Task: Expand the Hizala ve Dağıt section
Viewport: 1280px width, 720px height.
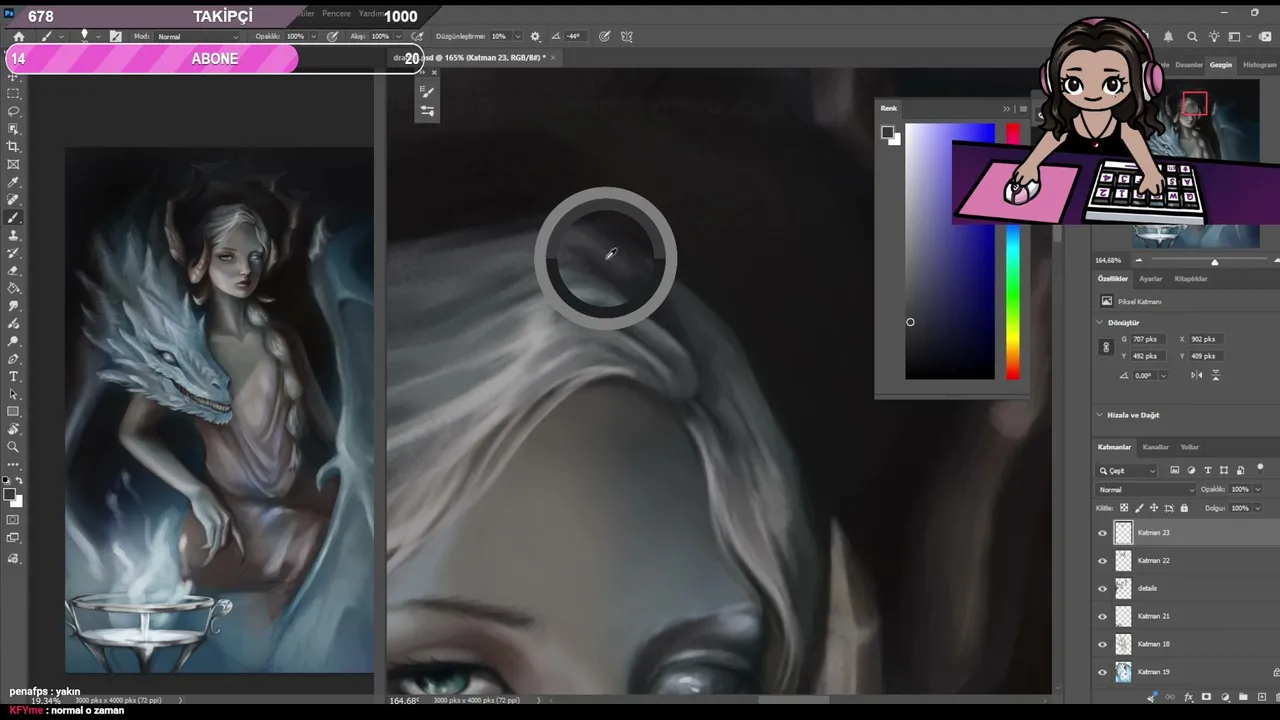Action: (1100, 415)
